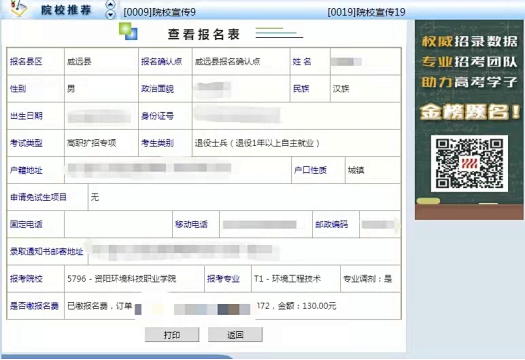Click the 报考院校 label
Viewport: 525px width, 360px height.
click(26, 279)
